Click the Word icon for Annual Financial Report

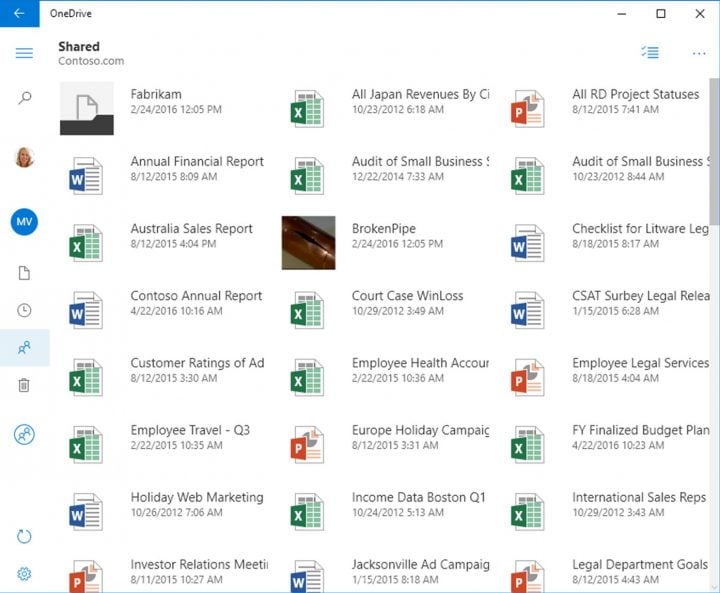86,176
